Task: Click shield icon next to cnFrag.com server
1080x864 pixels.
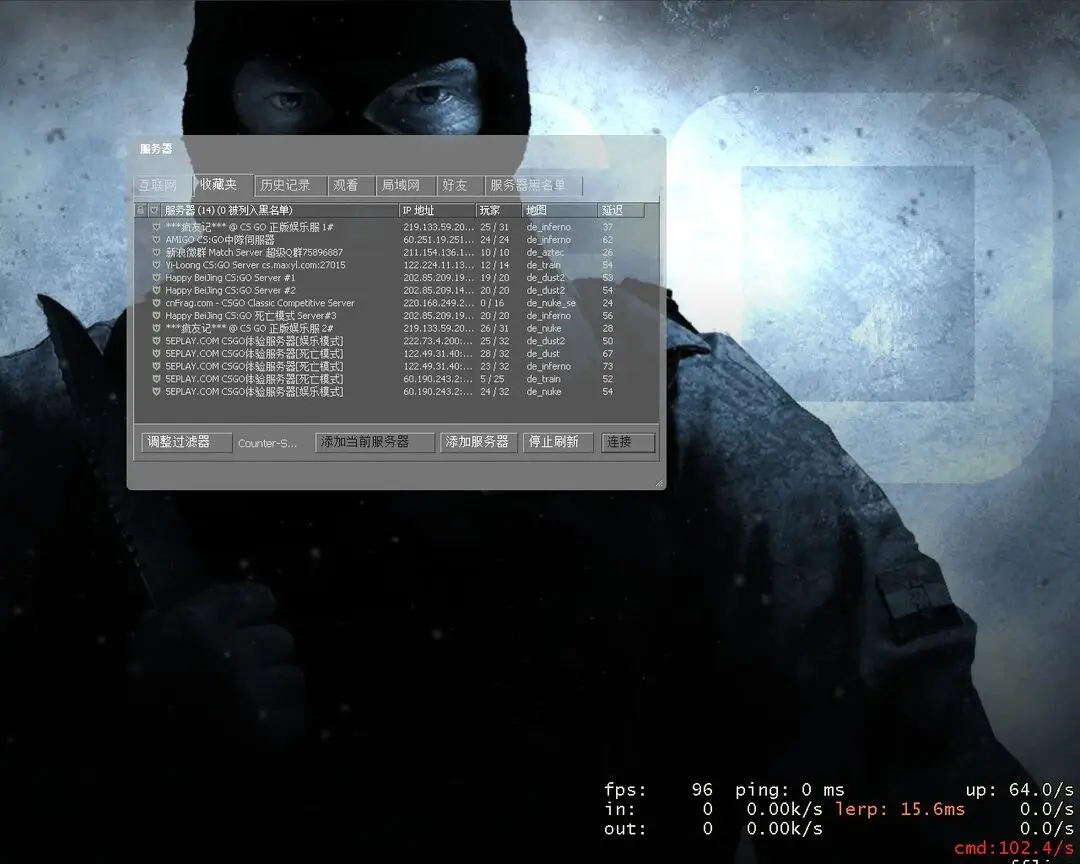Action: (x=156, y=303)
